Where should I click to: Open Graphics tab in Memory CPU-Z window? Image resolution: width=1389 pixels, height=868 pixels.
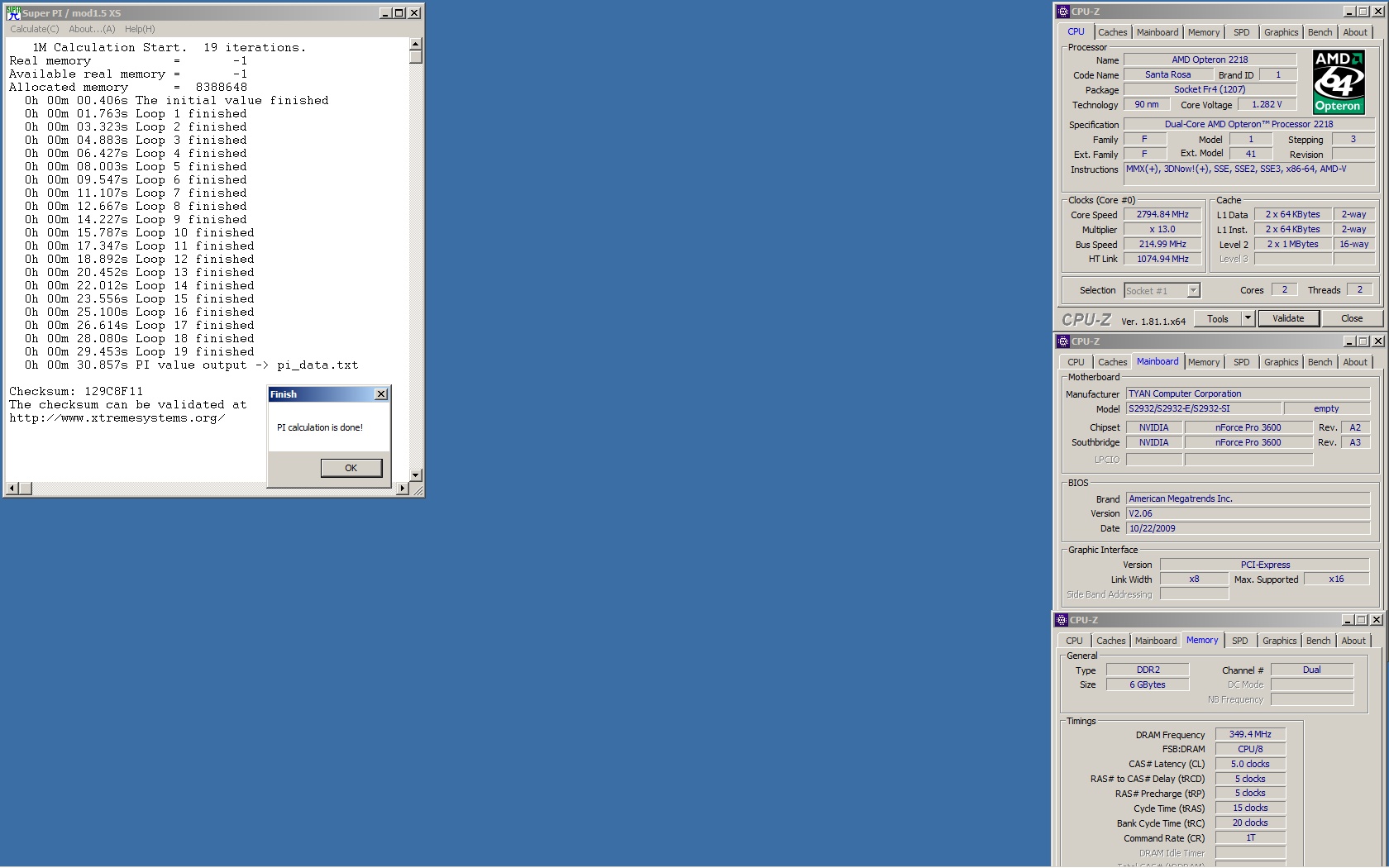[1280, 641]
